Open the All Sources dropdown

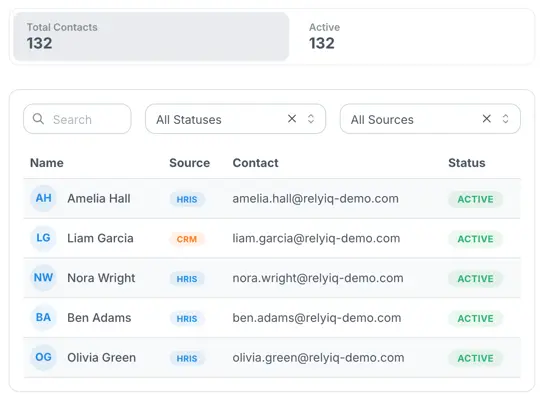click(x=430, y=119)
